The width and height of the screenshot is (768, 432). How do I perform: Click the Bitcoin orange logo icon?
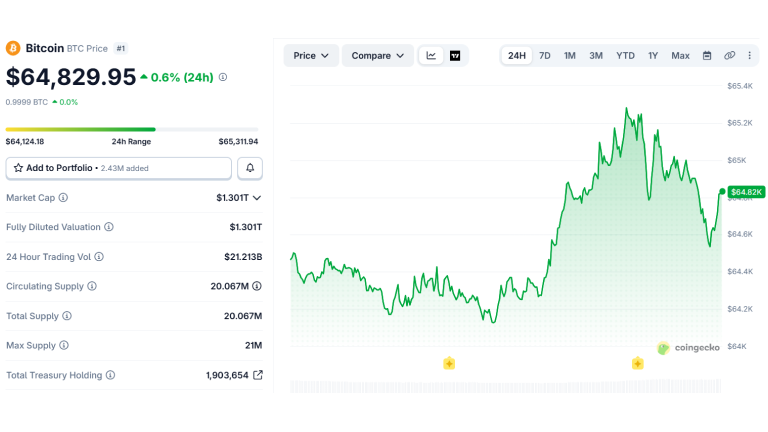(x=13, y=48)
